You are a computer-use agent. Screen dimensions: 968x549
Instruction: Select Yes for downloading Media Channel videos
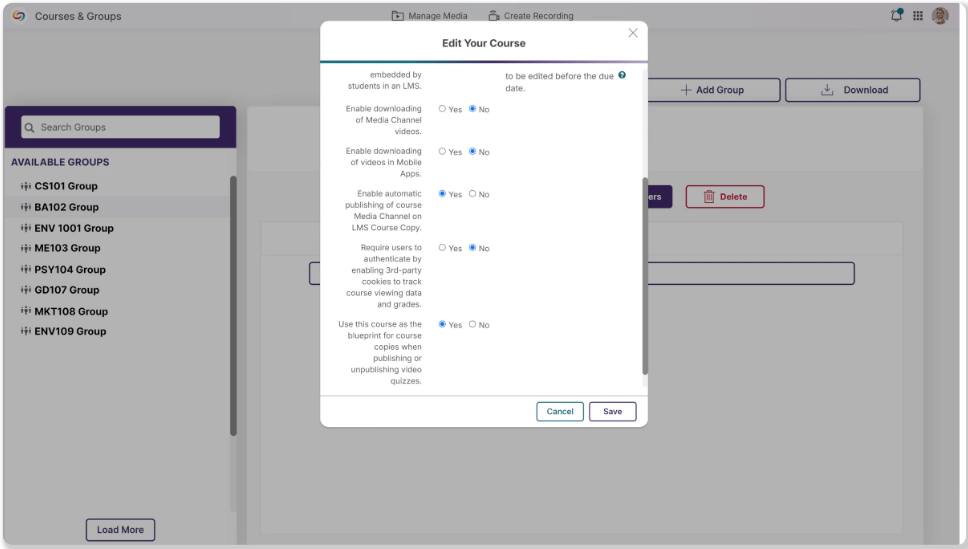click(x=442, y=109)
